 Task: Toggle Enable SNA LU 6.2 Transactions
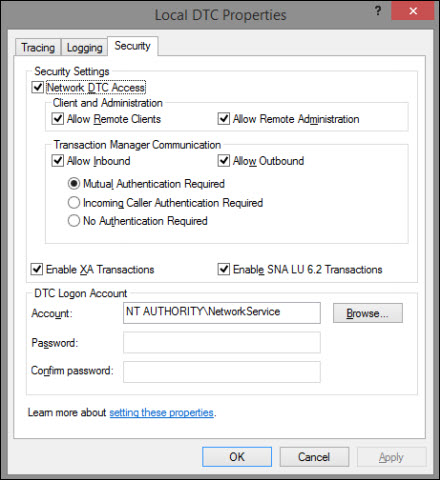tap(223, 269)
